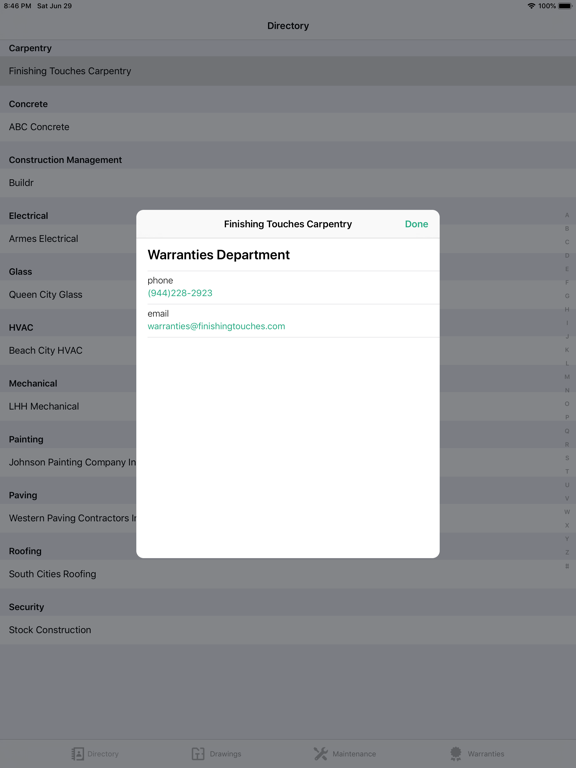Select Johnson Painting Company entry
Screen dimensions: 576x768
click(x=68, y=462)
